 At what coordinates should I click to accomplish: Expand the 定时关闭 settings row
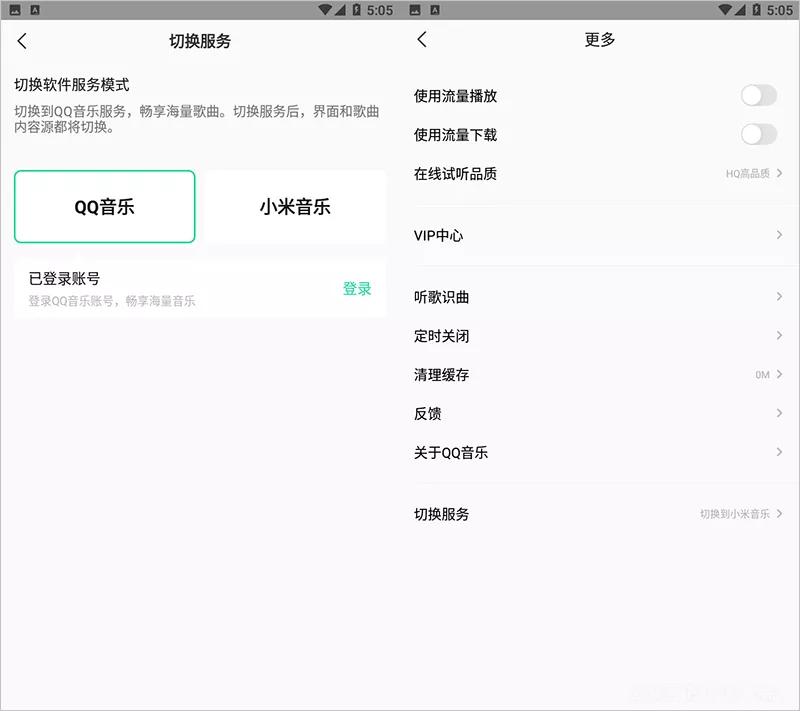600,336
